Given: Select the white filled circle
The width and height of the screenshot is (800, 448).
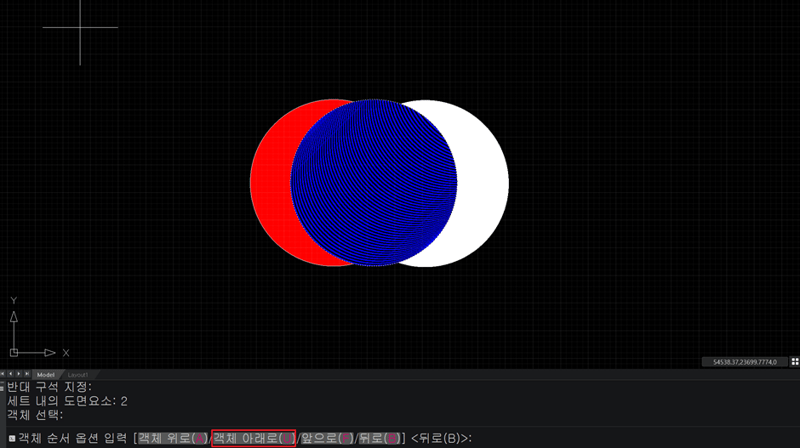Looking at the screenshot, I should click(482, 184).
